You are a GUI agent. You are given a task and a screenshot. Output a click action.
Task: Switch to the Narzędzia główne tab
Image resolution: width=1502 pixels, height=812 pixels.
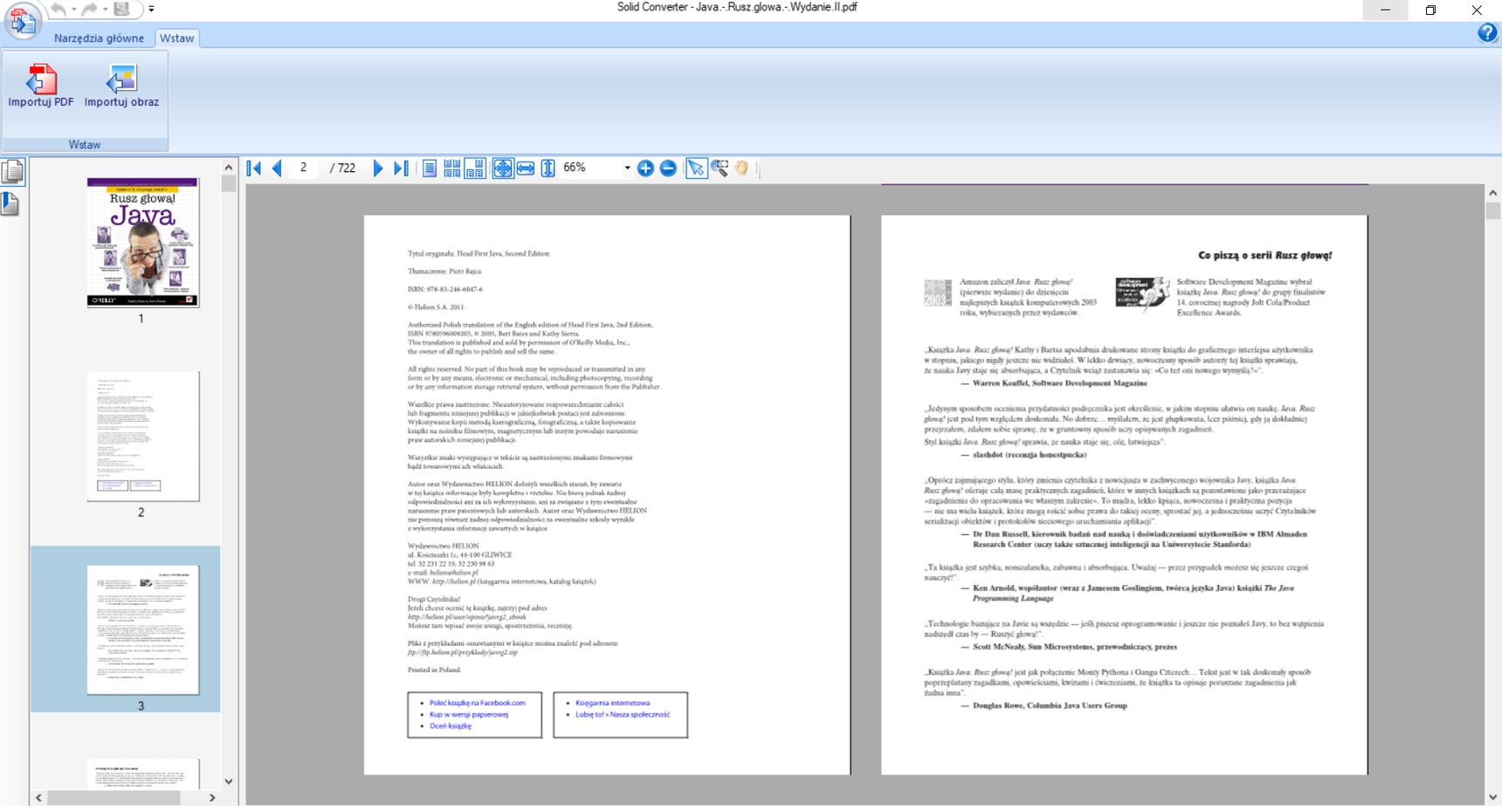pyautogui.click(x=99, y=38)
